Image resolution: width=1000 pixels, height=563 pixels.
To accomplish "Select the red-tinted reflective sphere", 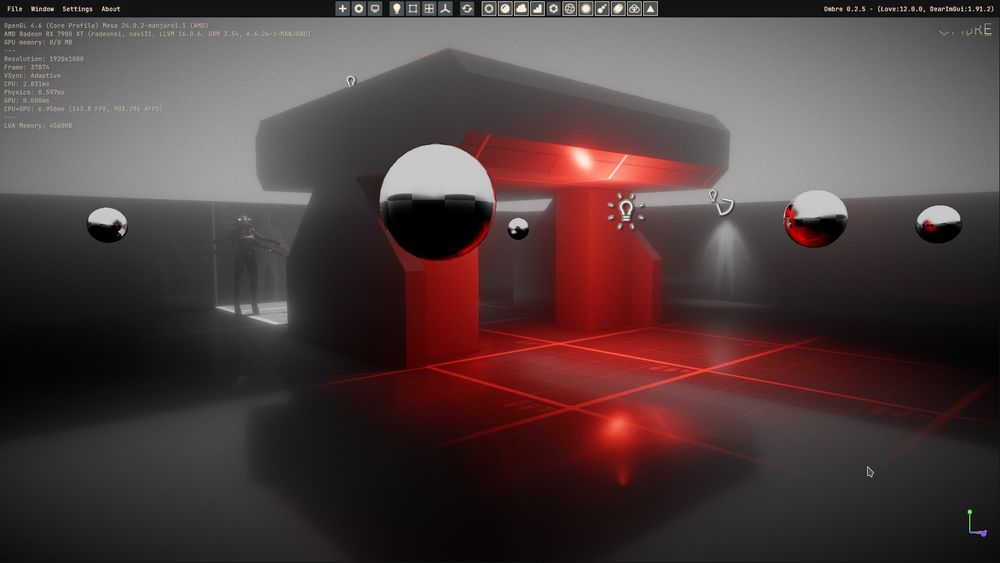I will tap(815, 218).
